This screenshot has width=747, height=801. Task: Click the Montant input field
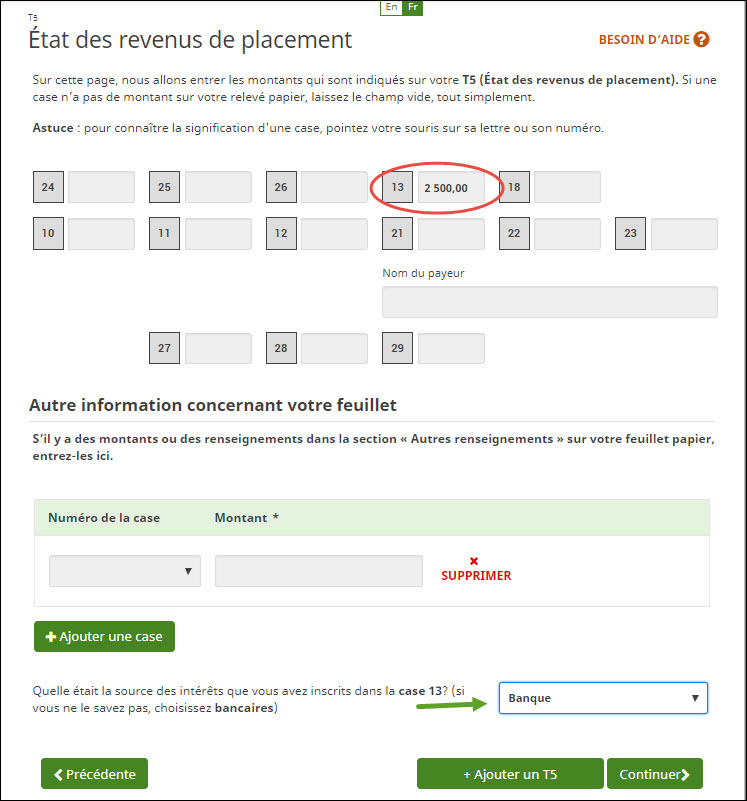(318, 571)
